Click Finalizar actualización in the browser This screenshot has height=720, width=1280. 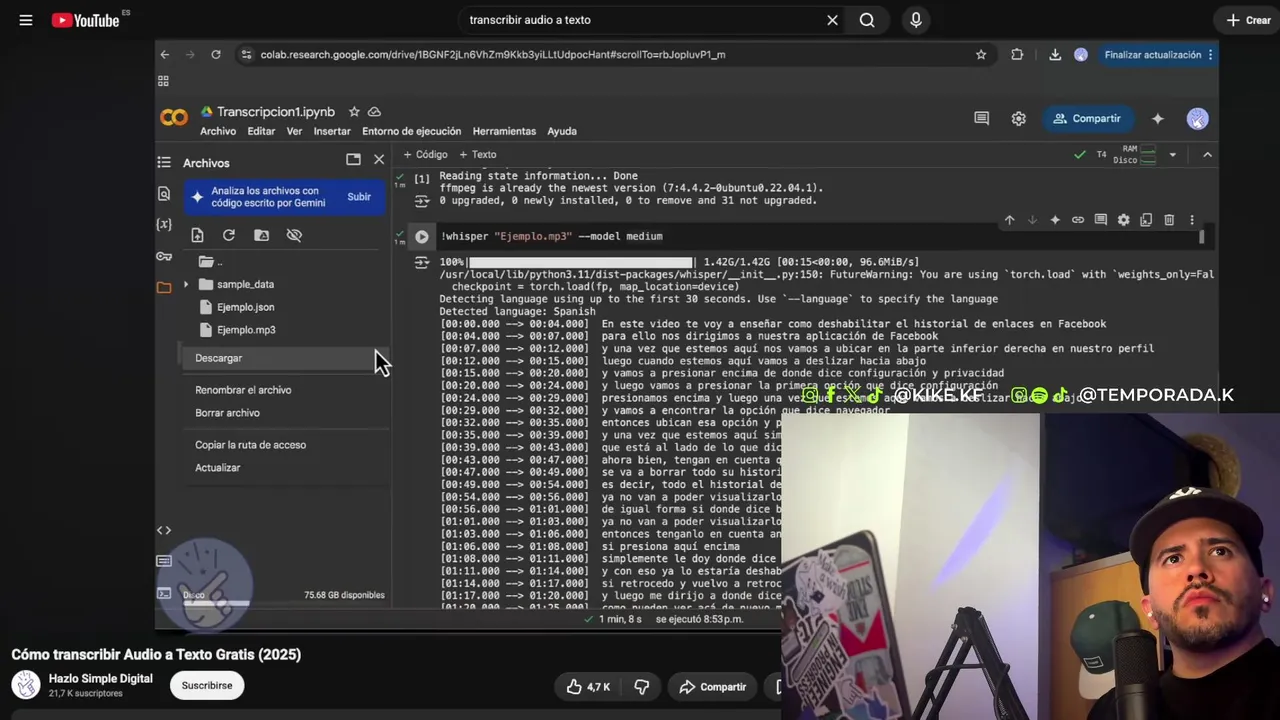[x=1153, y=55]
